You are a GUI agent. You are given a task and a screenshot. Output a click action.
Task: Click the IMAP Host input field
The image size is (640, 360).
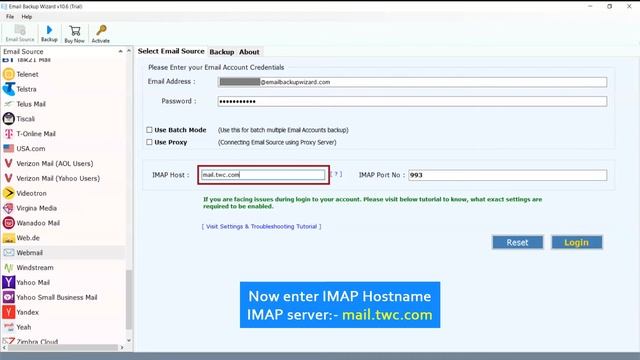point(263,175)
